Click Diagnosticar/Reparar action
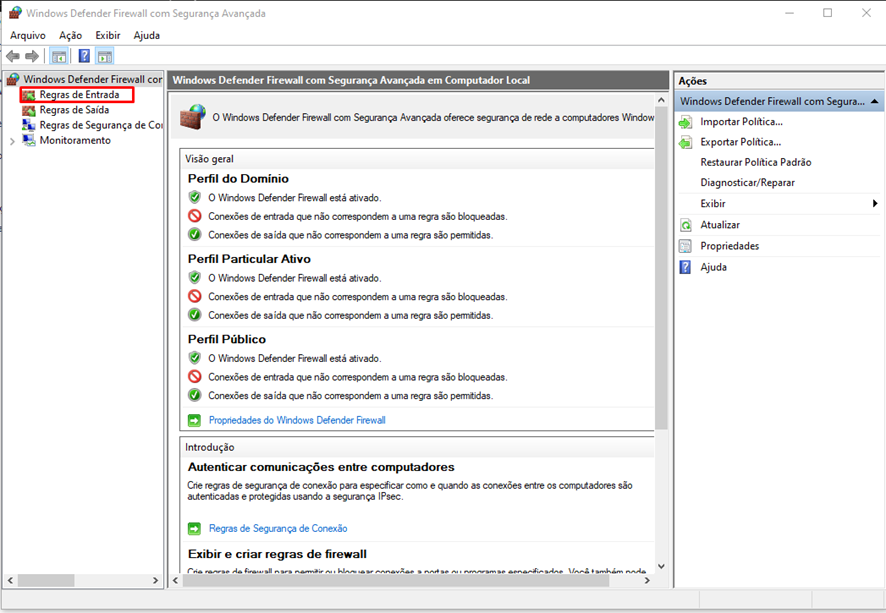This screenshot has width=886, height=613. pyautogui.click(x=748, y=182)
